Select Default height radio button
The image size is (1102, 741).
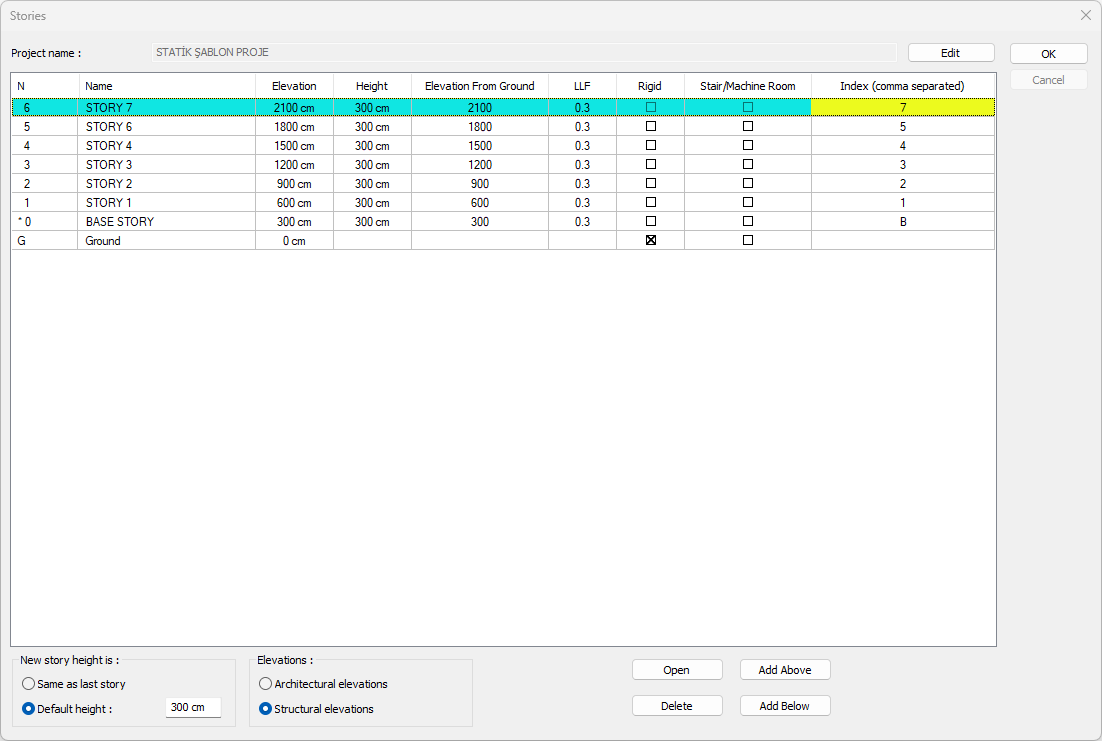(x=29, y=709)
